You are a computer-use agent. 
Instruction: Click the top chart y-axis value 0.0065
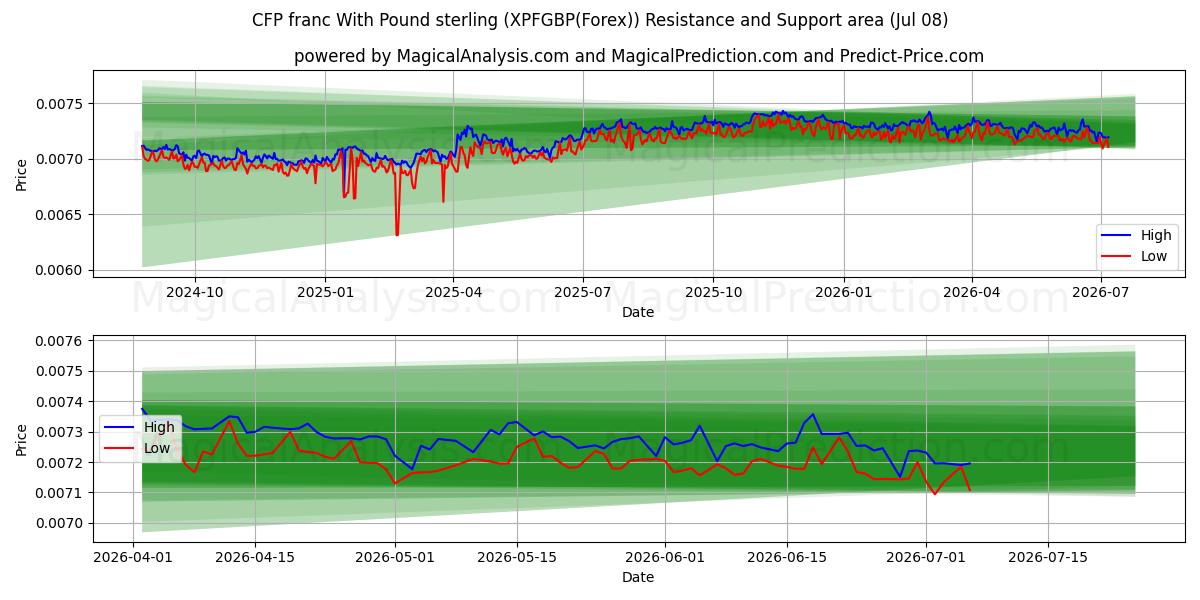(62, 215)
